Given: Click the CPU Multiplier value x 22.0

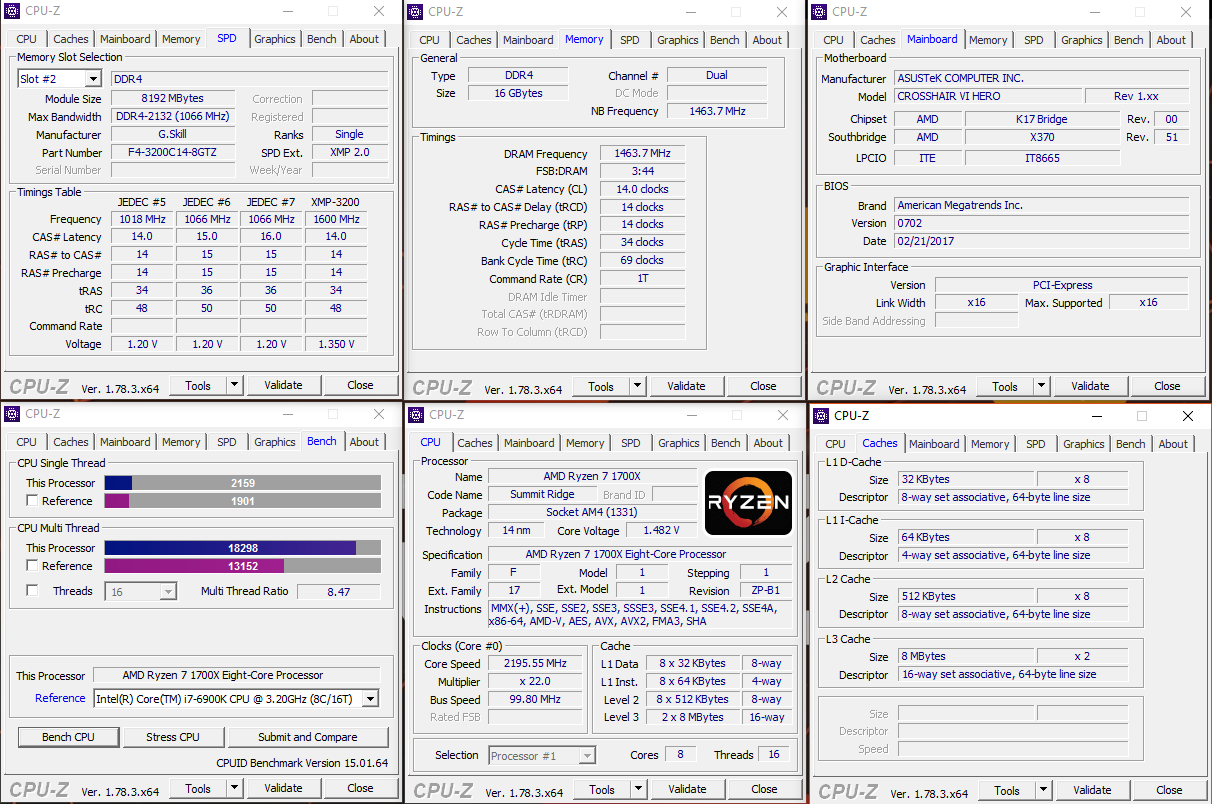Looking at the screenshot, I should (x=537, y=682).
